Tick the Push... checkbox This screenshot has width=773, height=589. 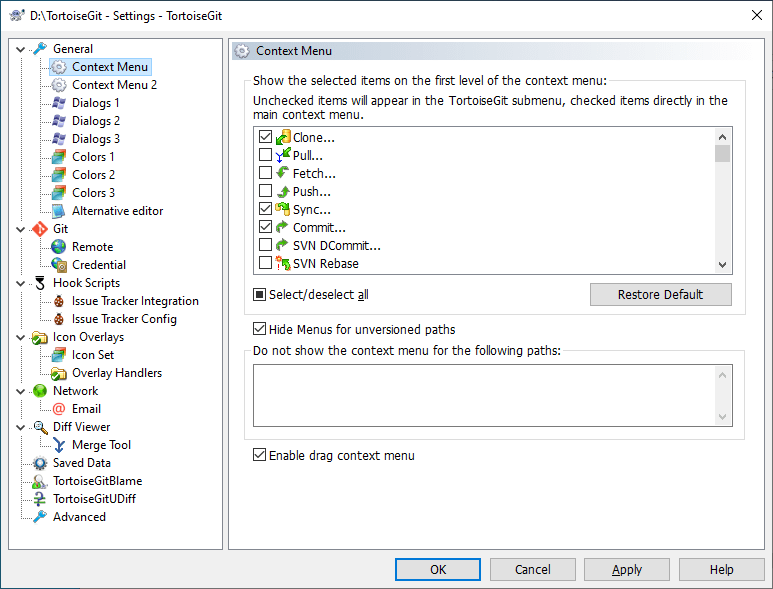coord(265,191)
